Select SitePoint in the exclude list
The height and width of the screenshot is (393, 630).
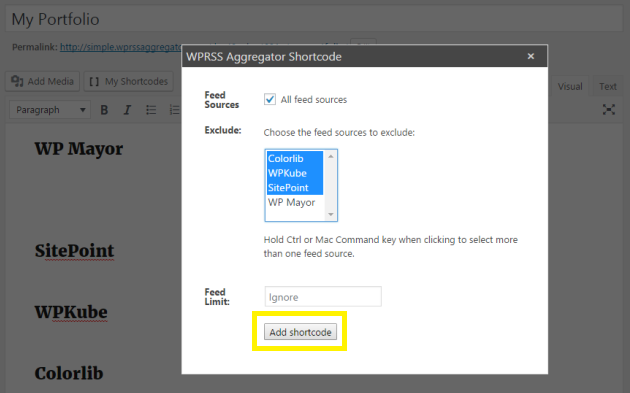pyautogui.click(x=295, y=188)
